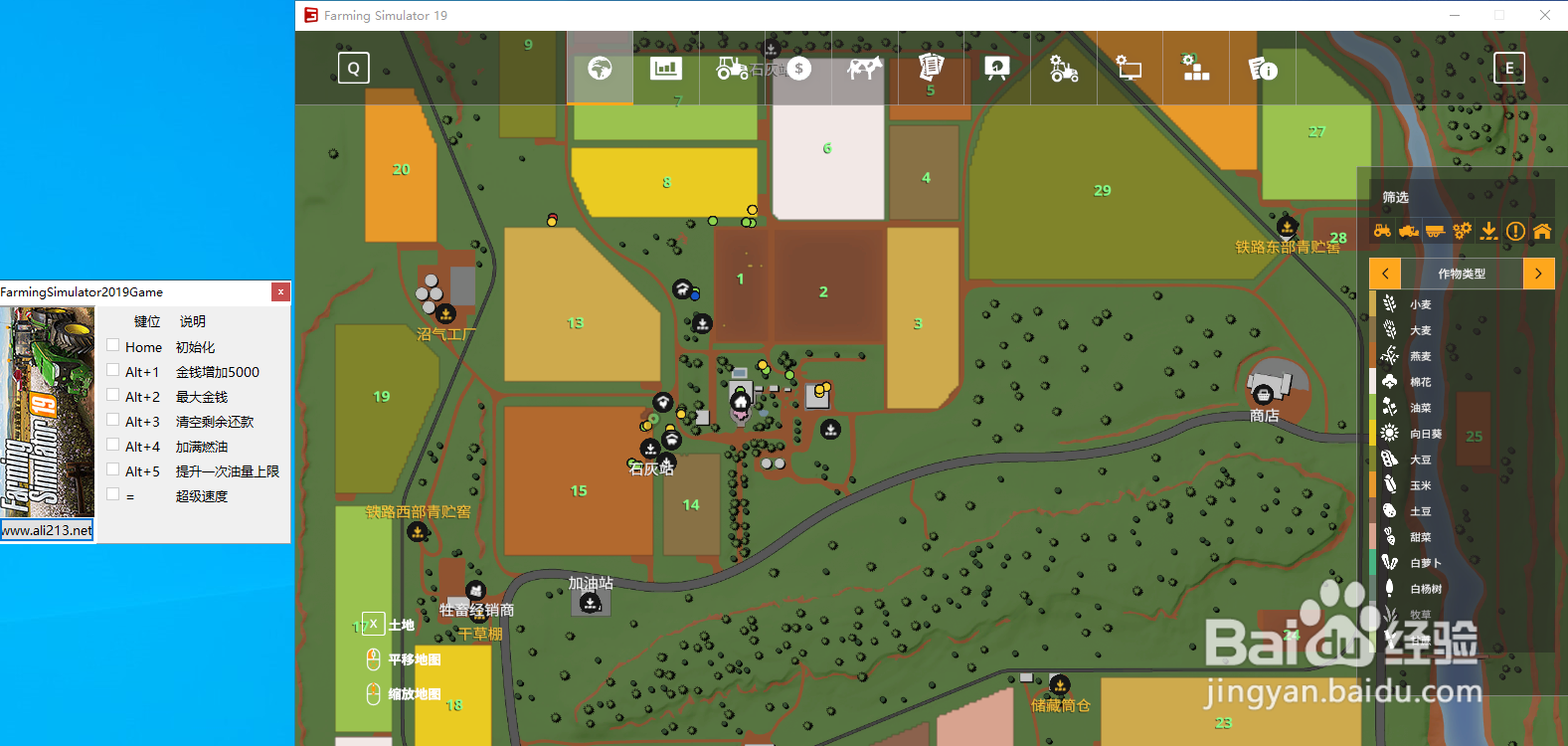The width and height of the screenshot is (1568, 746).
Task: Toggle the 棉花 cotton crop icon
Action: click(x=1390, y=381)
